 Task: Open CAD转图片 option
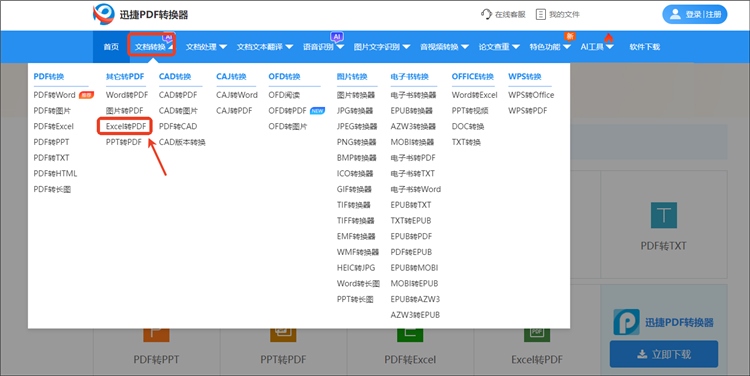pyautogui.click(x=178, y=111)
